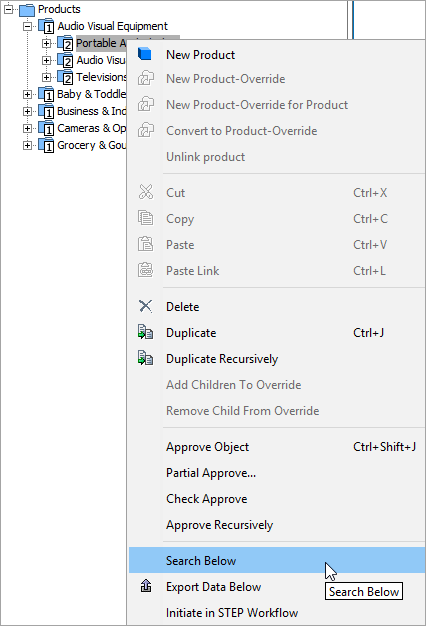Select Business & Industrial tree item
426x626 pixels.
pyautogui.click(x=91, y=111)
